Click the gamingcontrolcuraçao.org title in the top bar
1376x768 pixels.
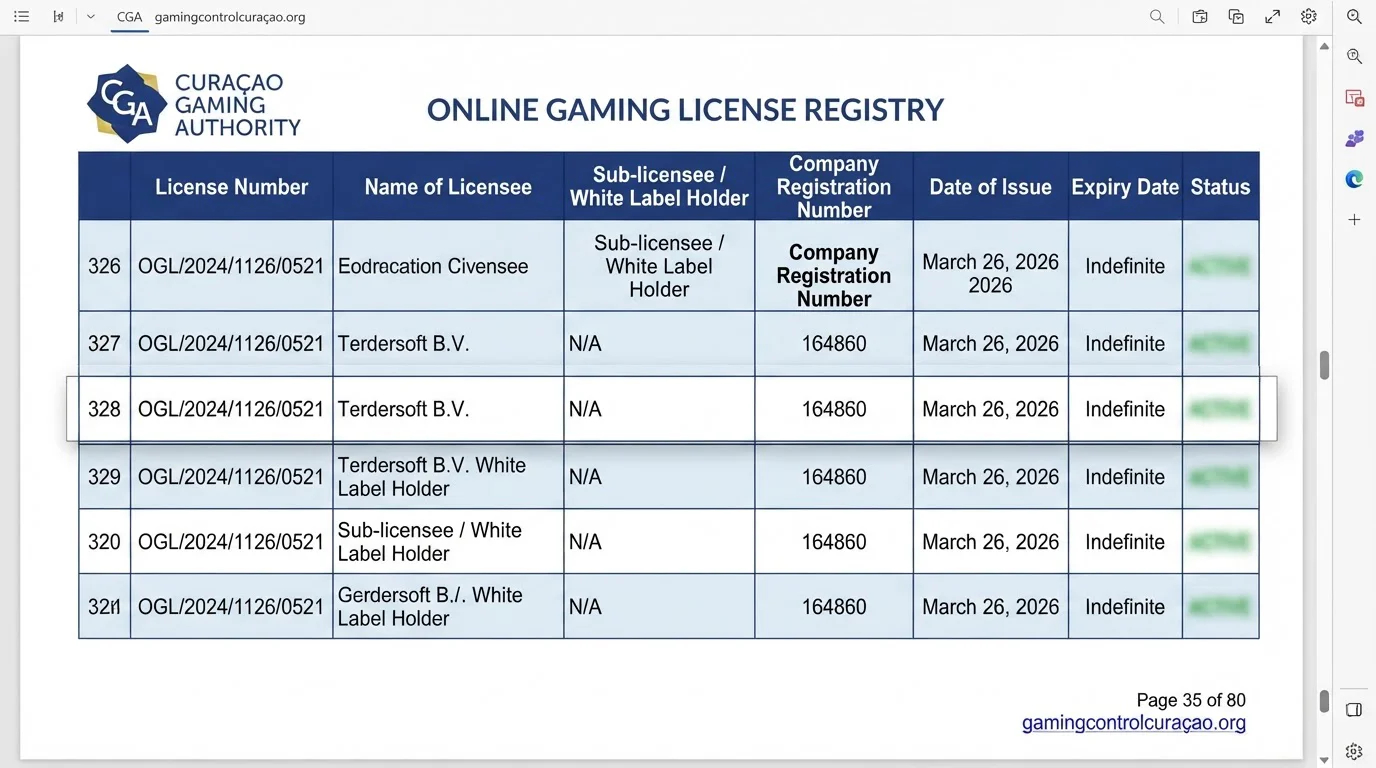coord(230,17)
